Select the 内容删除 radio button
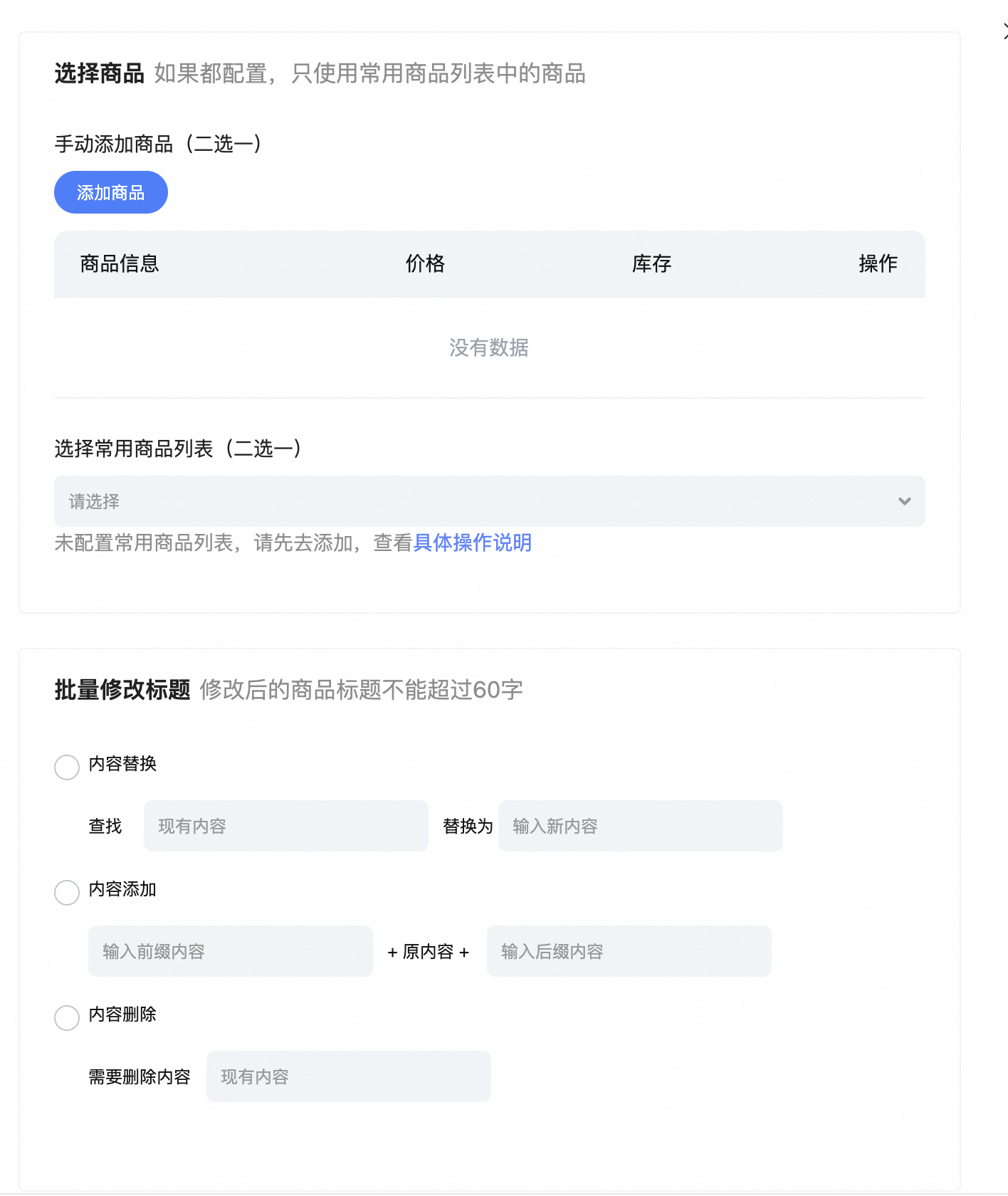 click(x=67, y=1018)
